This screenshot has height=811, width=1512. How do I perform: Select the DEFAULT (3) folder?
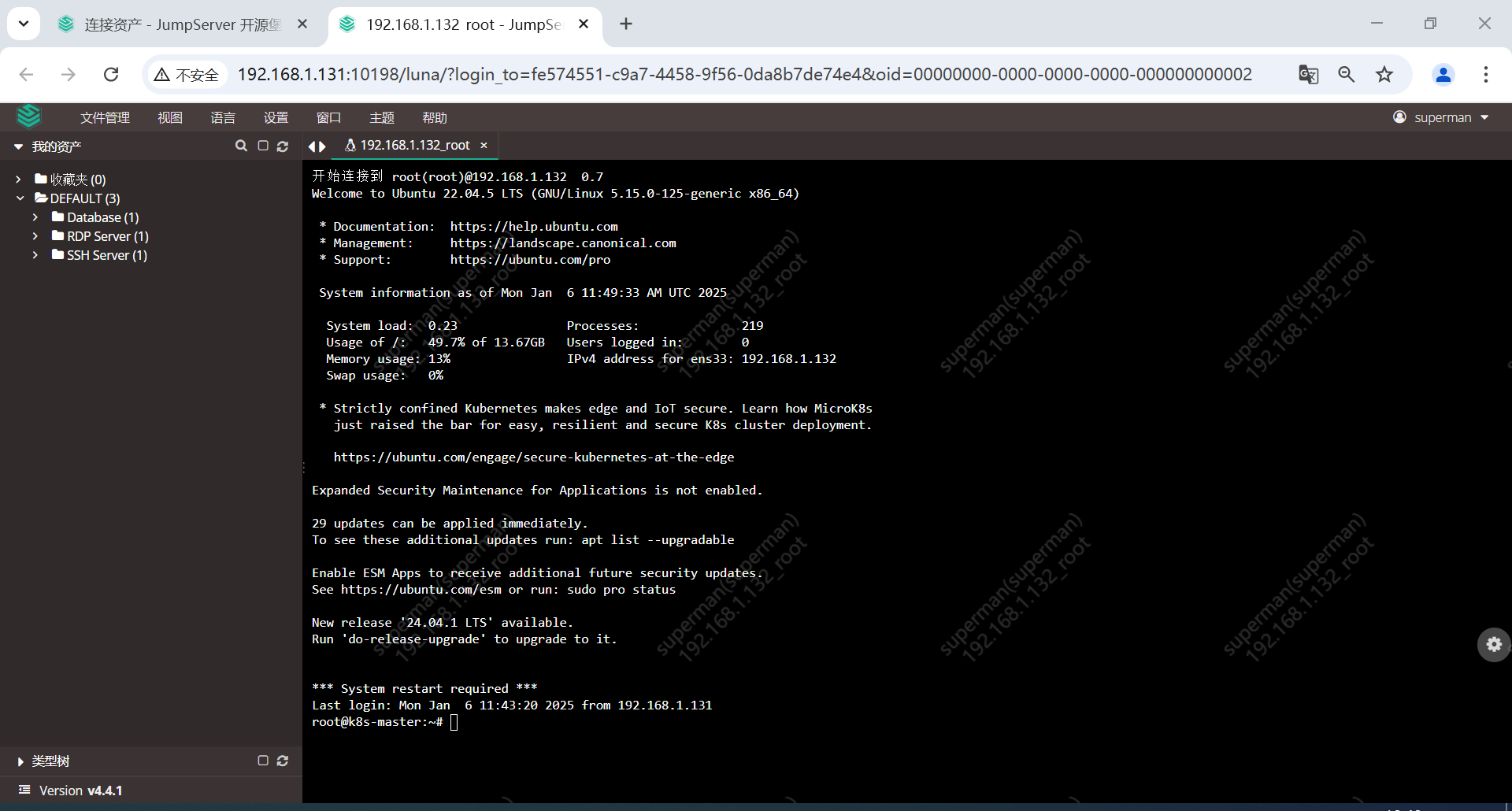point(77,198)
